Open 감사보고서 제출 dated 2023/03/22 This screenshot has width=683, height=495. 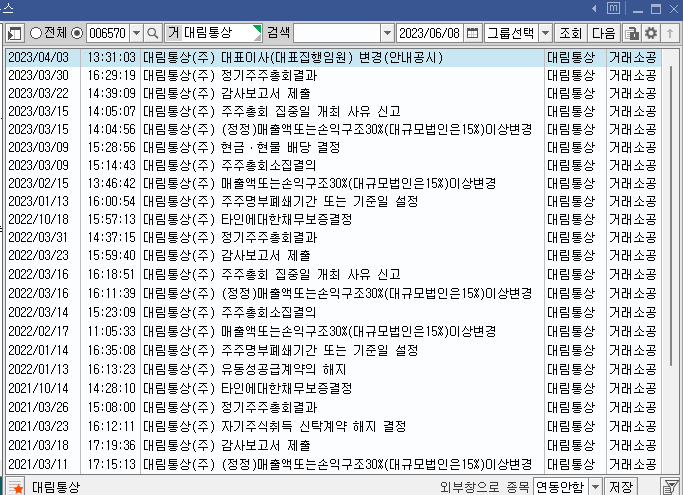tap(227, 93)
